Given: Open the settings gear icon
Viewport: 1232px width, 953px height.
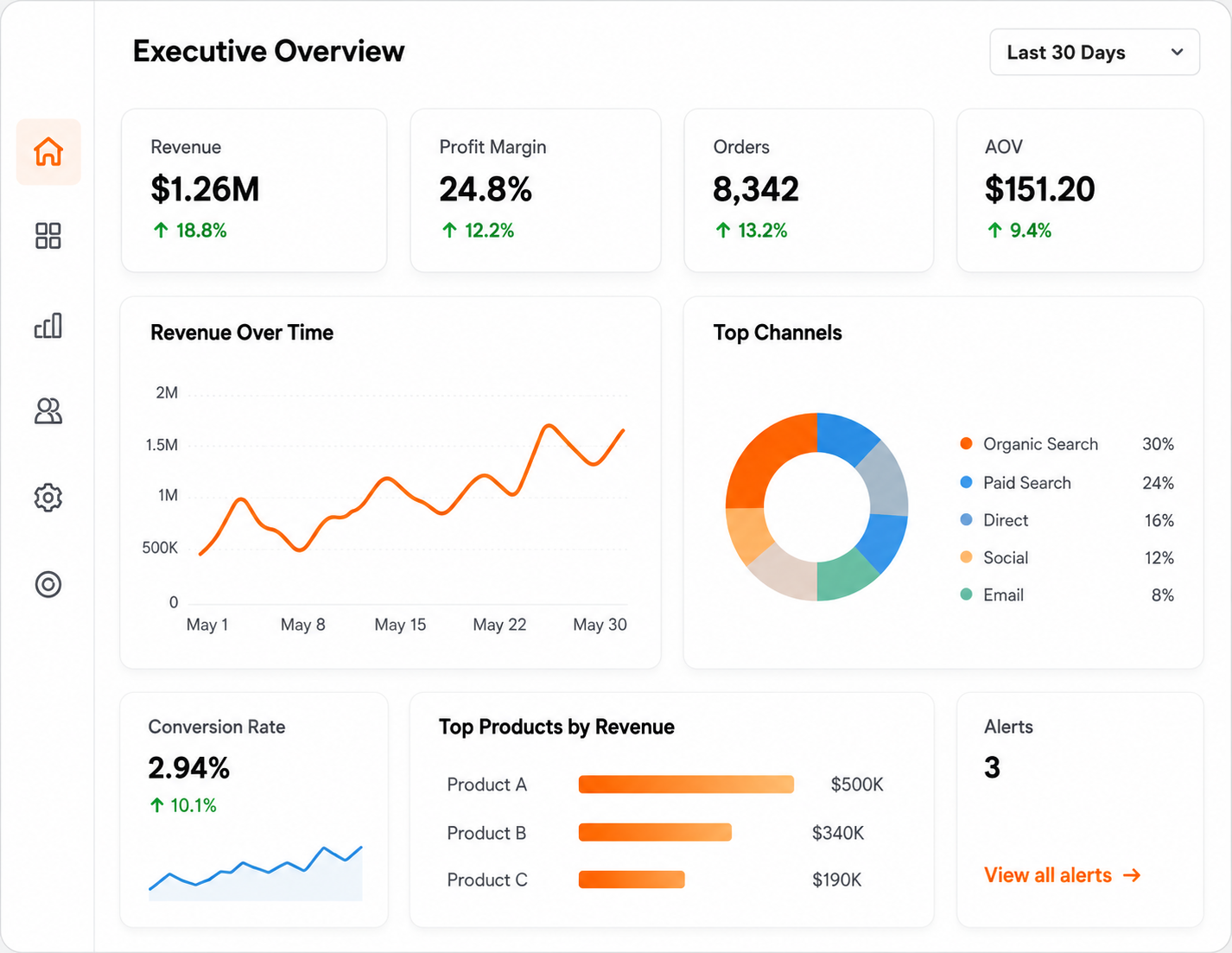Looking at the screenshot, I should click(x=48, y=498).
